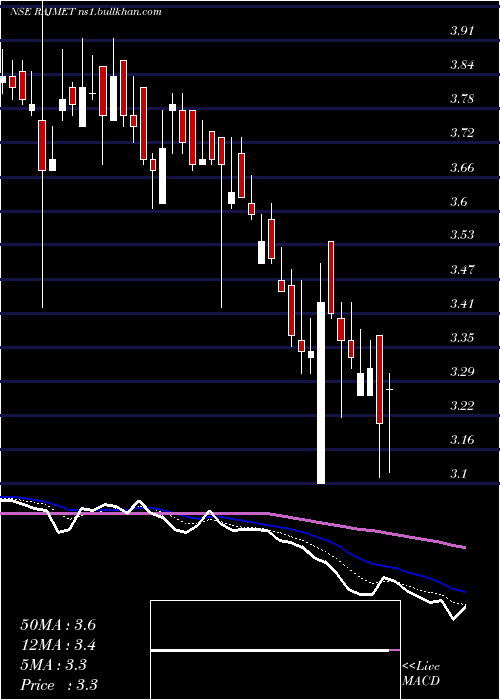Click the 3.1 price axis label
Screen dimensions: 500x700
[x=458, y=473]
